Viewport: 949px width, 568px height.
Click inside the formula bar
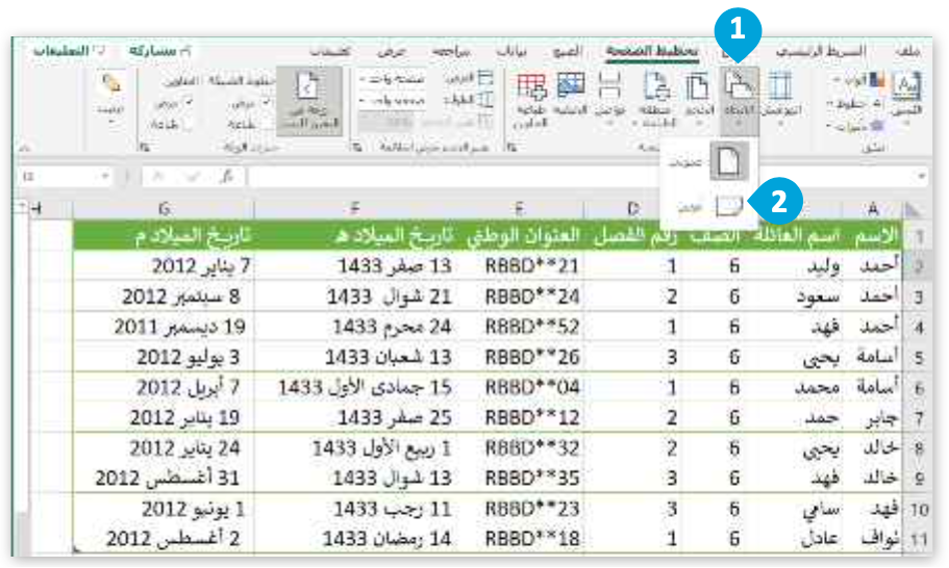coord(580,177)
